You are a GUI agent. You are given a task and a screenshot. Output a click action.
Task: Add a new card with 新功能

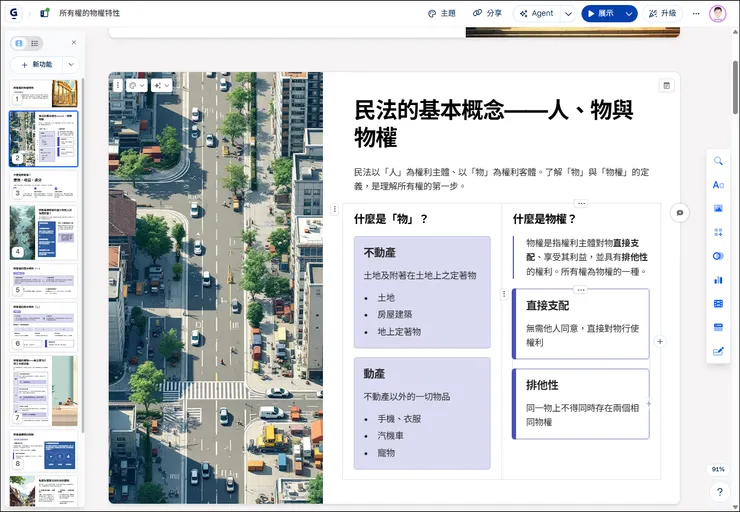pyautogui.click(x=37, y=65)
